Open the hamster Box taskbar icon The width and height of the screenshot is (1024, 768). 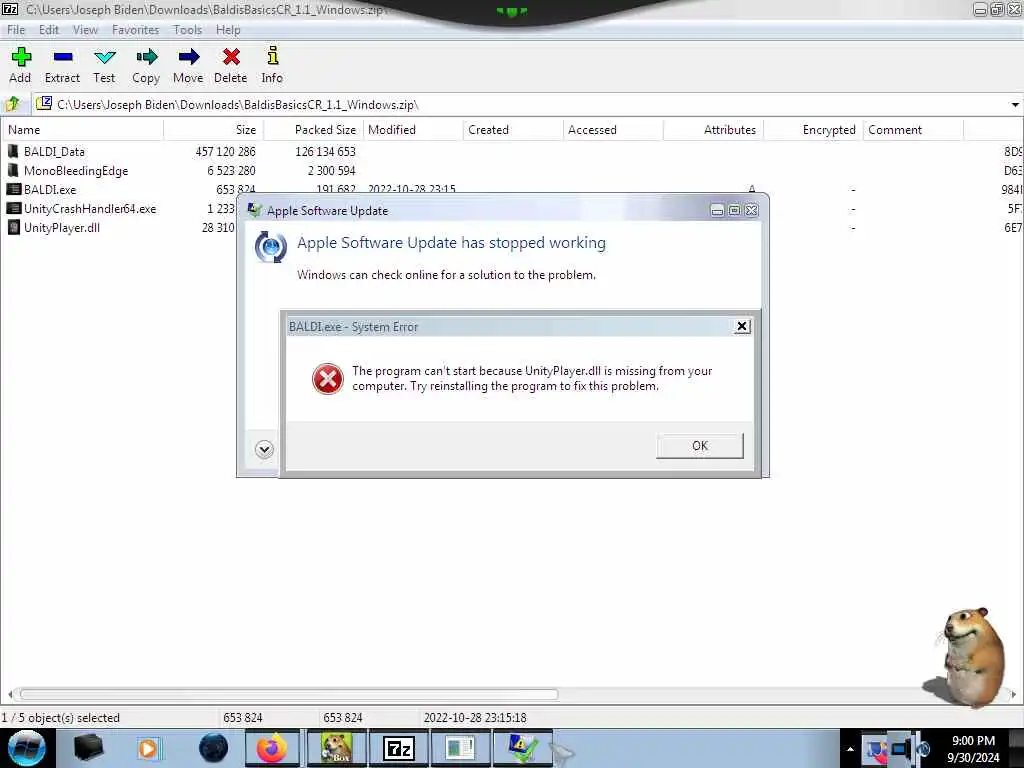pos(336,748)
